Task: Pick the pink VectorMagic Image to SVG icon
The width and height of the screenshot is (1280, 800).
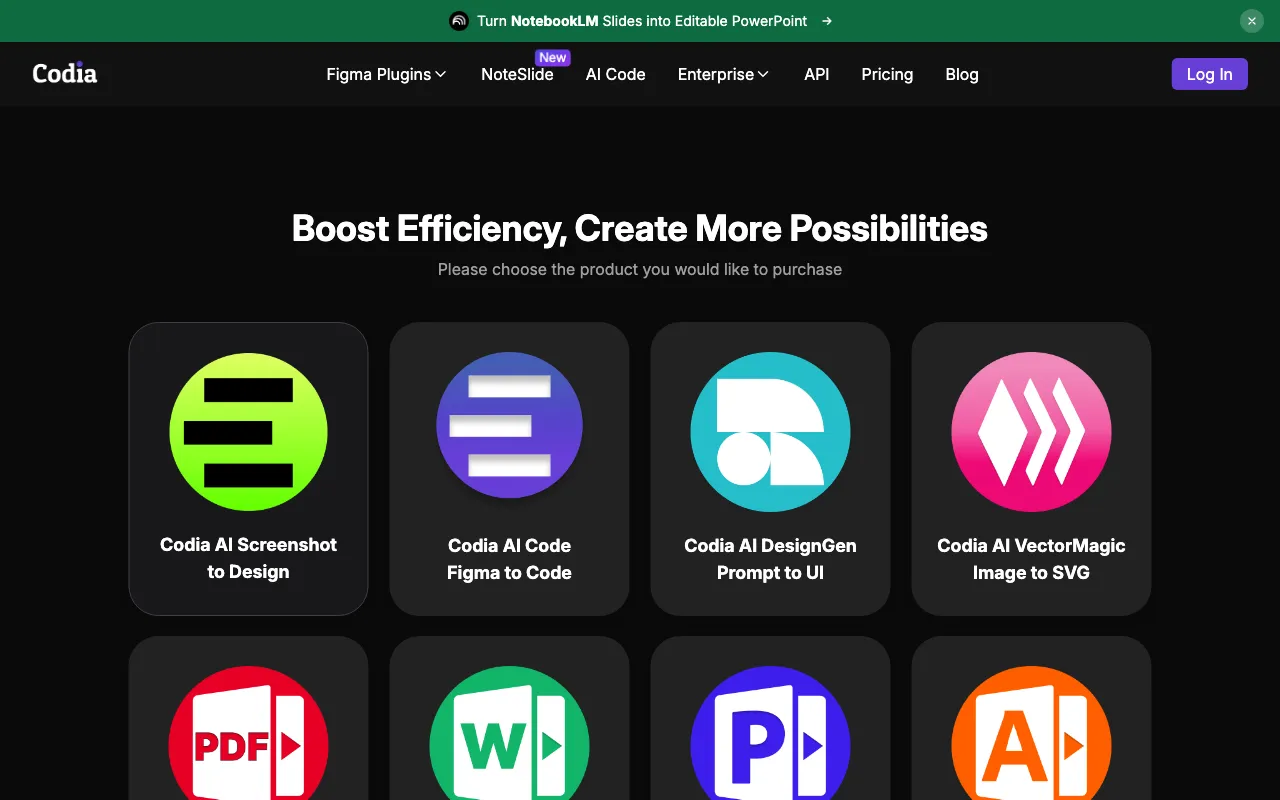Action: coord(1031,432)
